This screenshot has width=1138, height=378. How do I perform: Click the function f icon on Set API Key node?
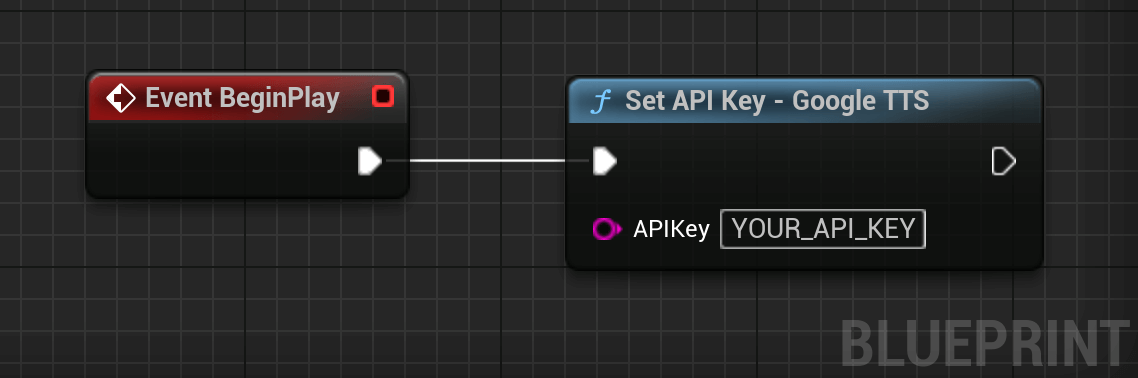(599, 102)
